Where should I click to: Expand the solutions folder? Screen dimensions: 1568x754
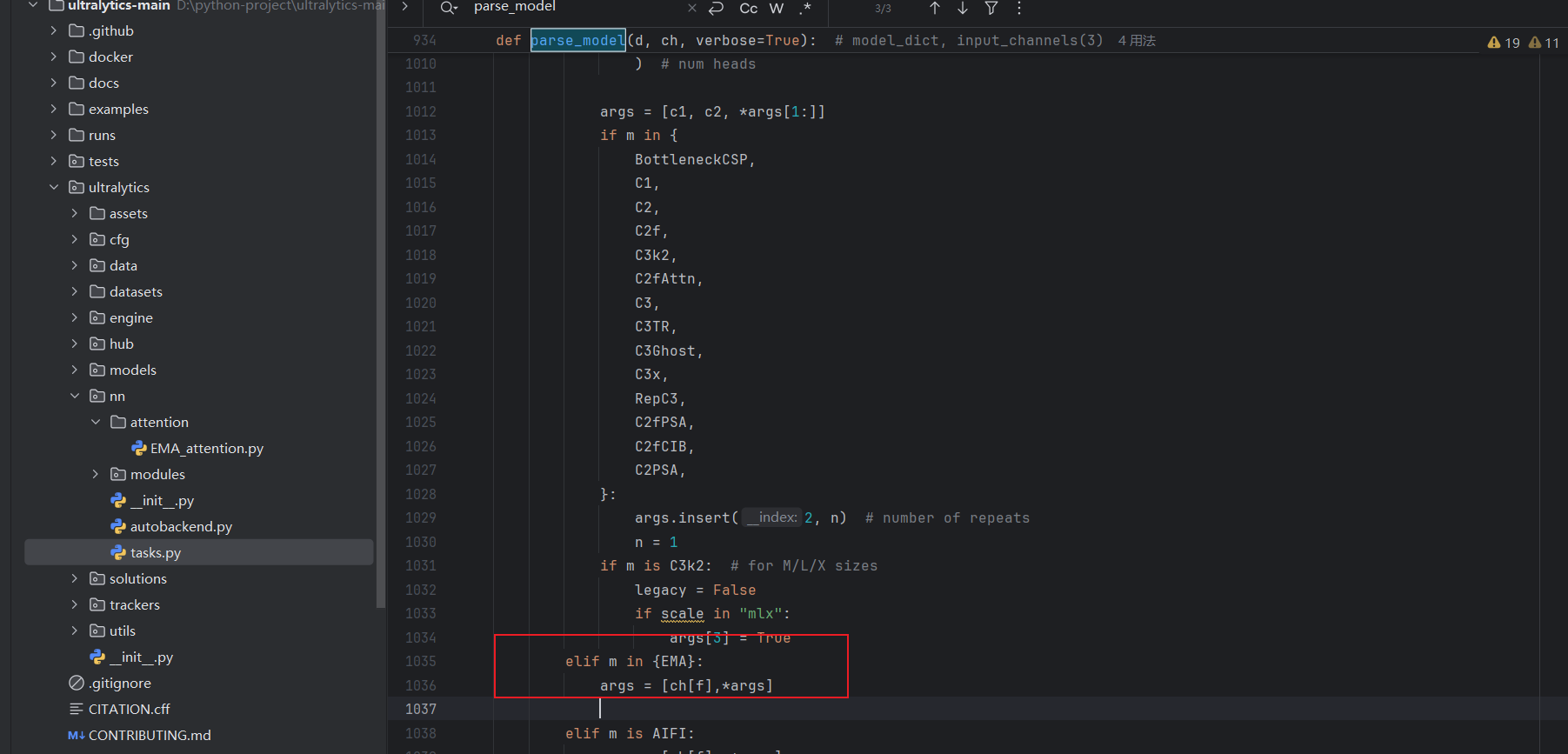point(75,578)
